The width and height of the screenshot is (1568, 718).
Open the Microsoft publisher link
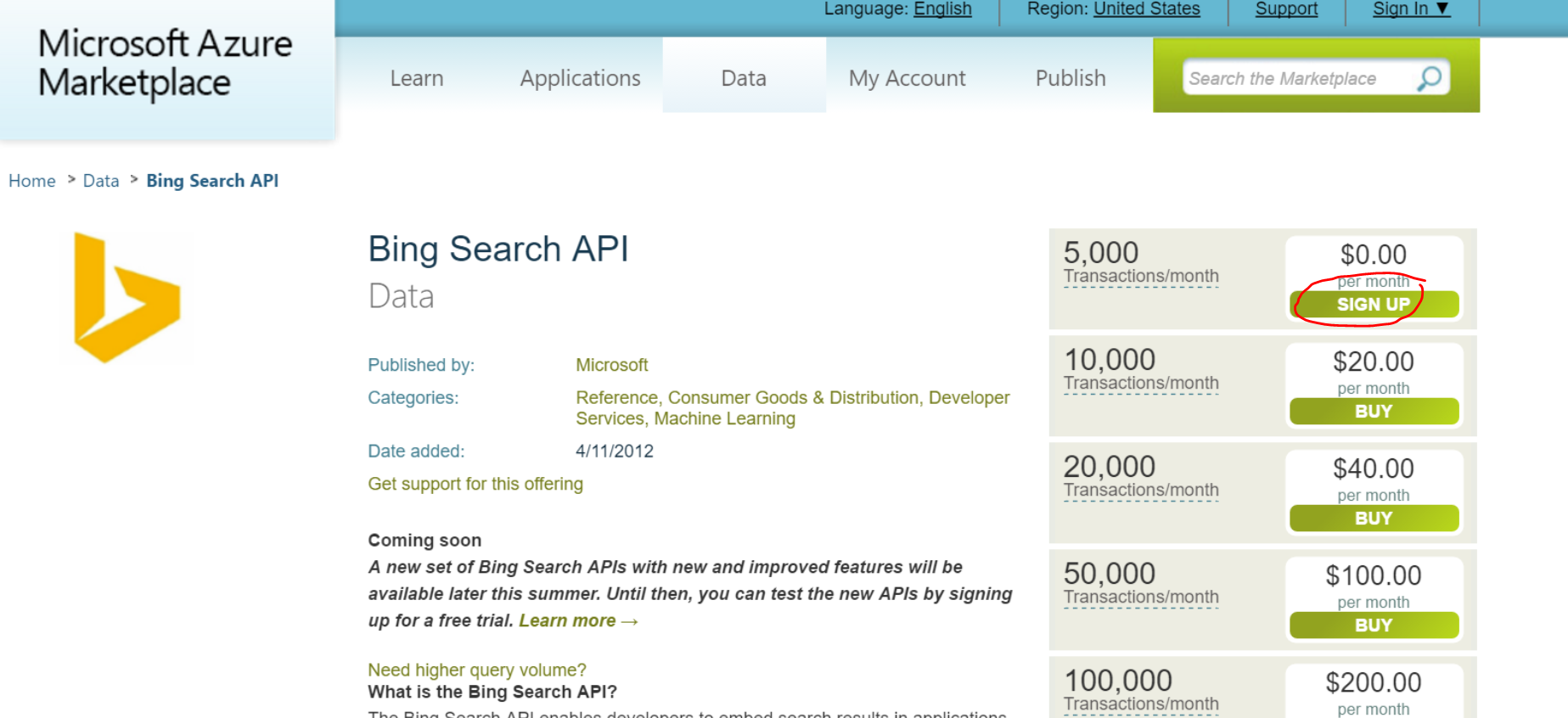click(x=611, y=365)
